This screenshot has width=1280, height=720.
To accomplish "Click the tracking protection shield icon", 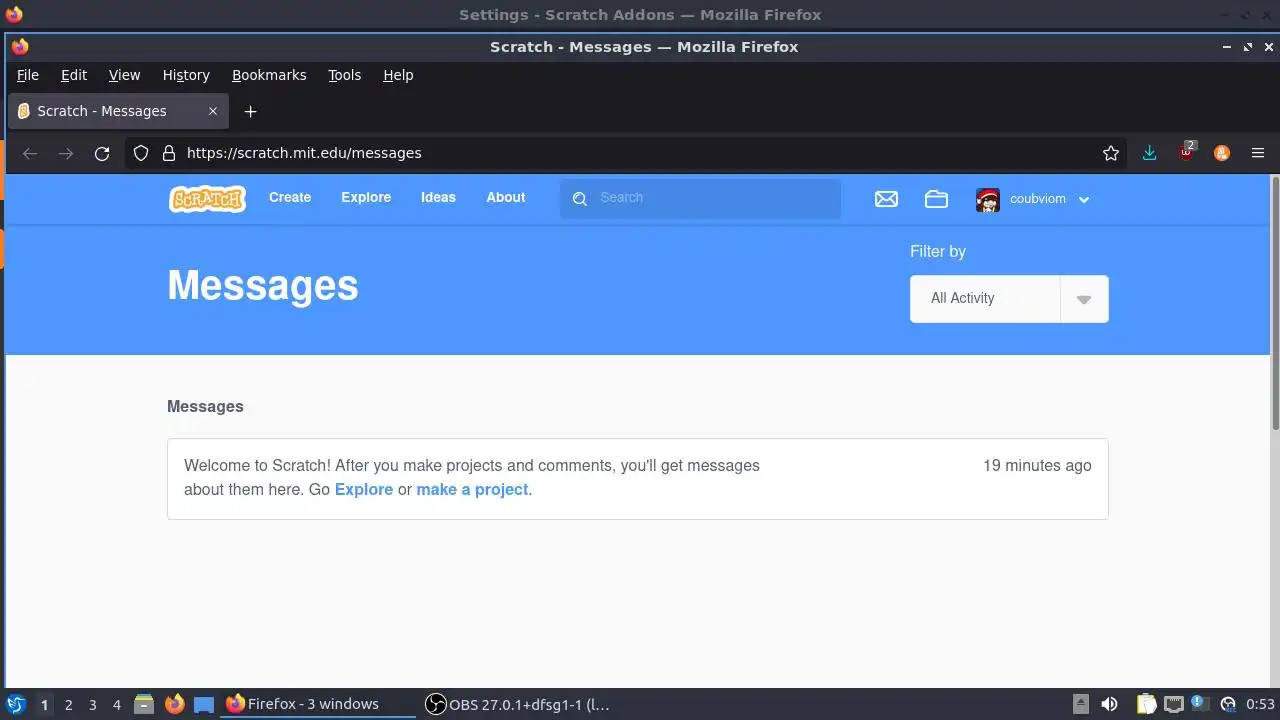I will 141,153.
